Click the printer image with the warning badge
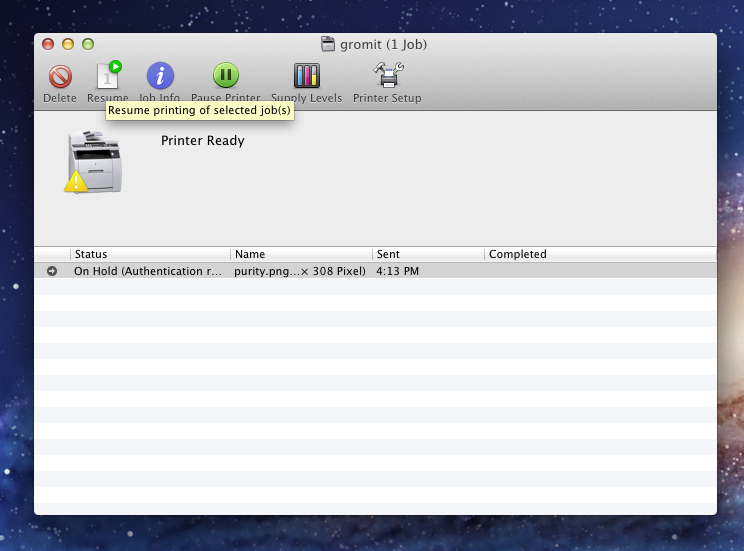The width and height of the screenshot is (744, 551). point(93,162)
